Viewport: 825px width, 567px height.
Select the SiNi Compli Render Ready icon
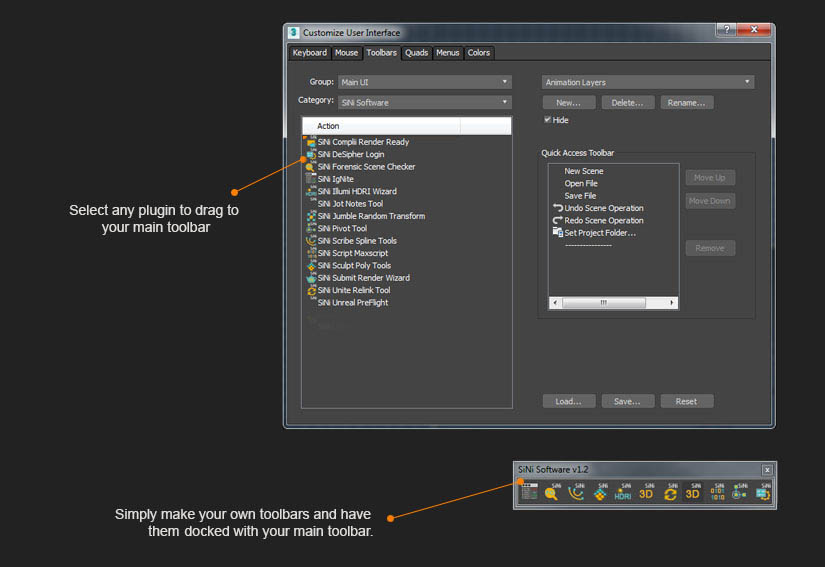click(311, 142)
